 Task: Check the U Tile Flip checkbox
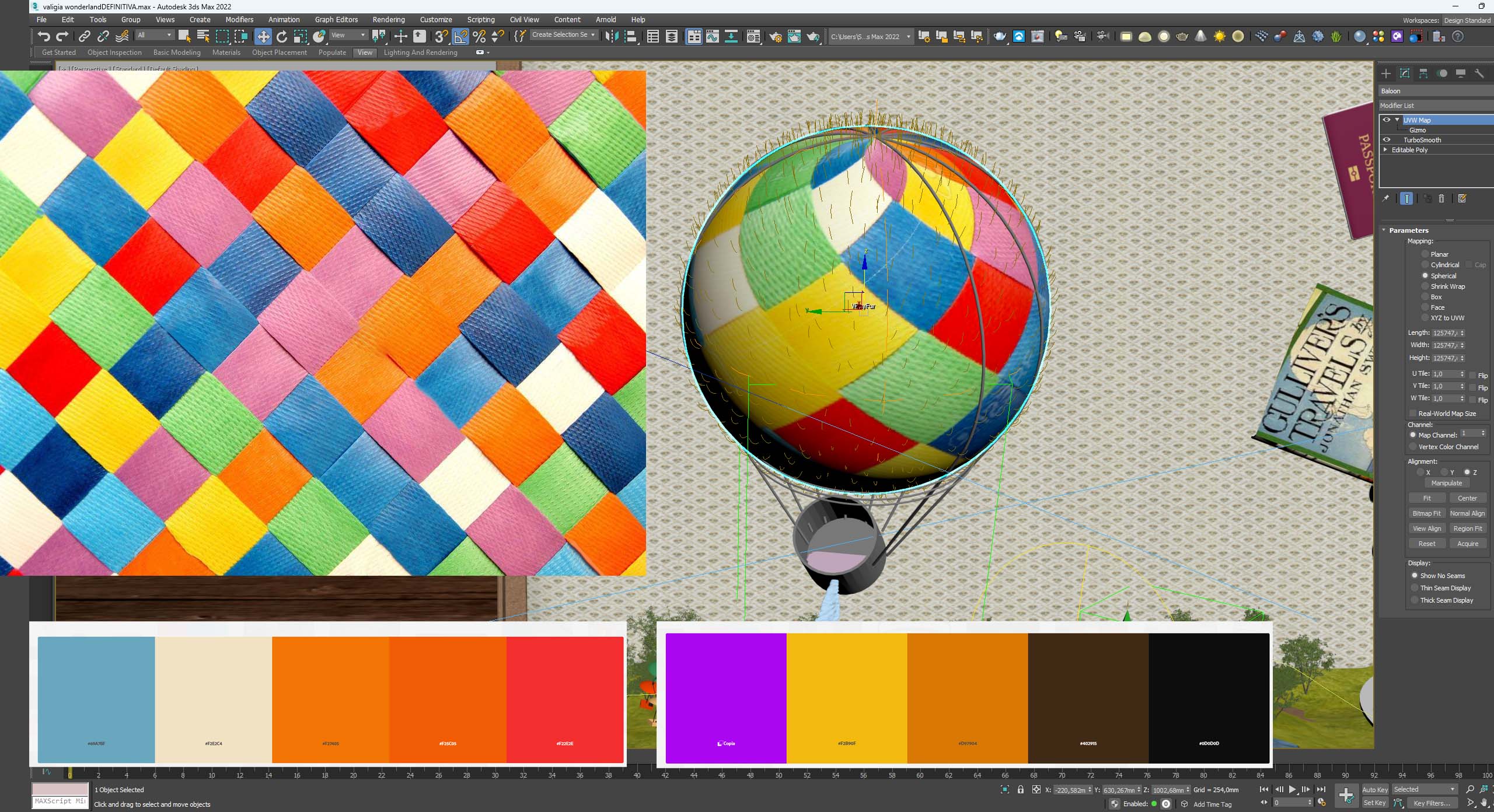[x=1473, y=375]
